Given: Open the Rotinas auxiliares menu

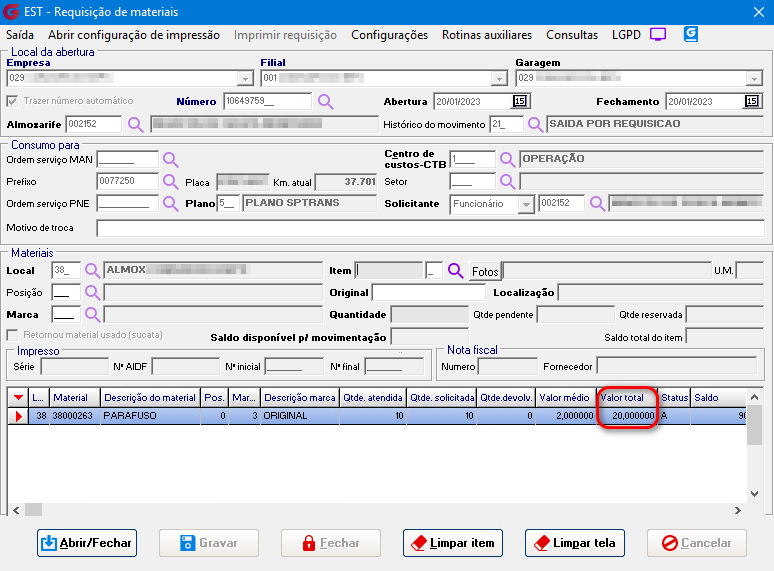Looking at the screenshot, I should tap(487, 35).
